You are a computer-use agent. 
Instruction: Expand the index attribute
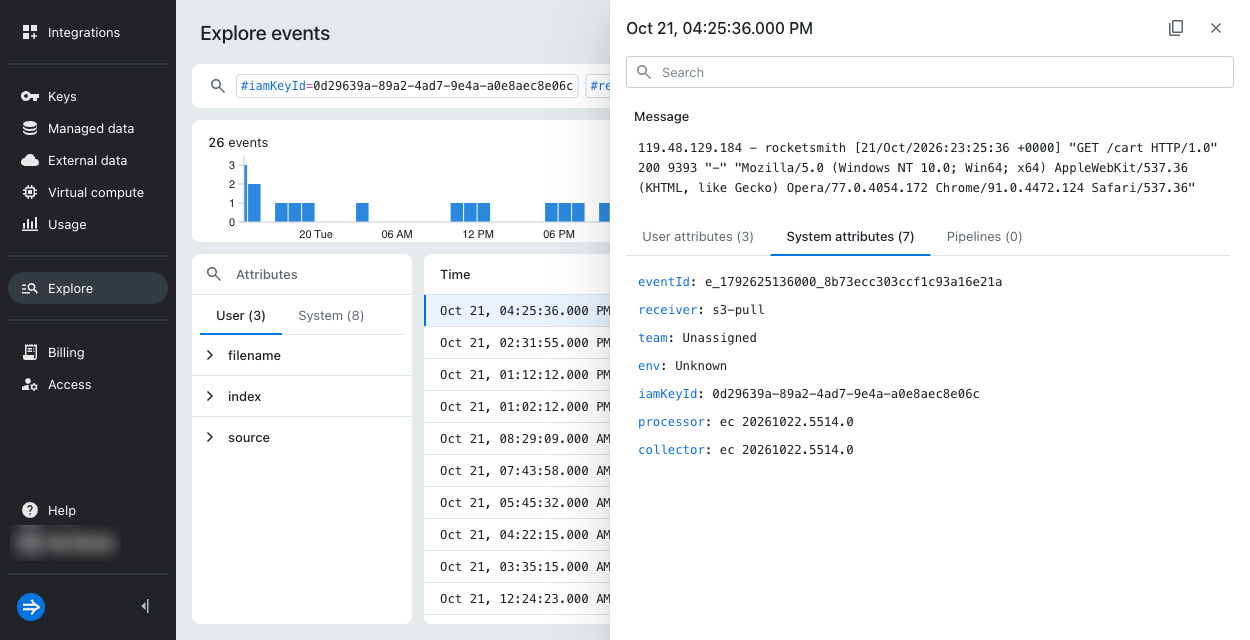[x=210, y=396]
